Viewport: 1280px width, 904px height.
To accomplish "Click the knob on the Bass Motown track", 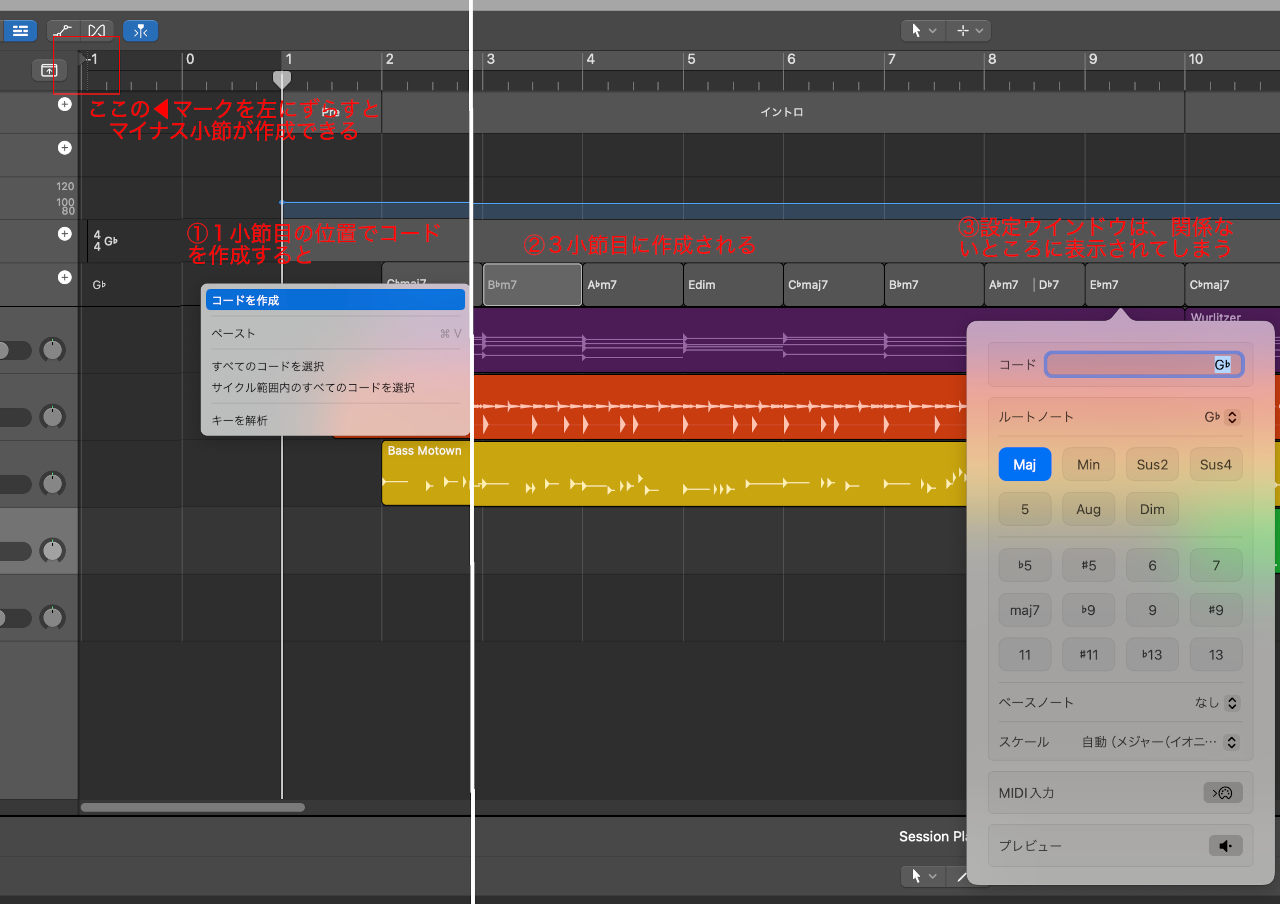I will (52, 484).
